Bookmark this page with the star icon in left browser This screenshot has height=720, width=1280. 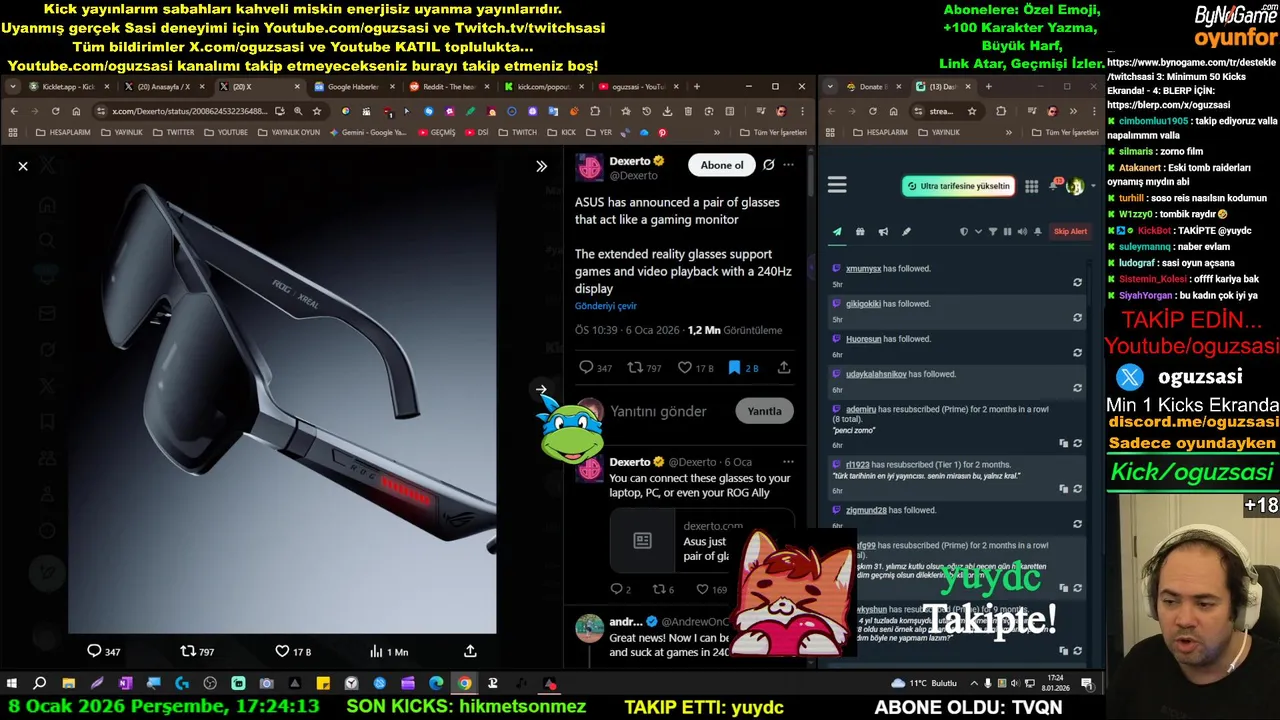[x=317, y=111]
